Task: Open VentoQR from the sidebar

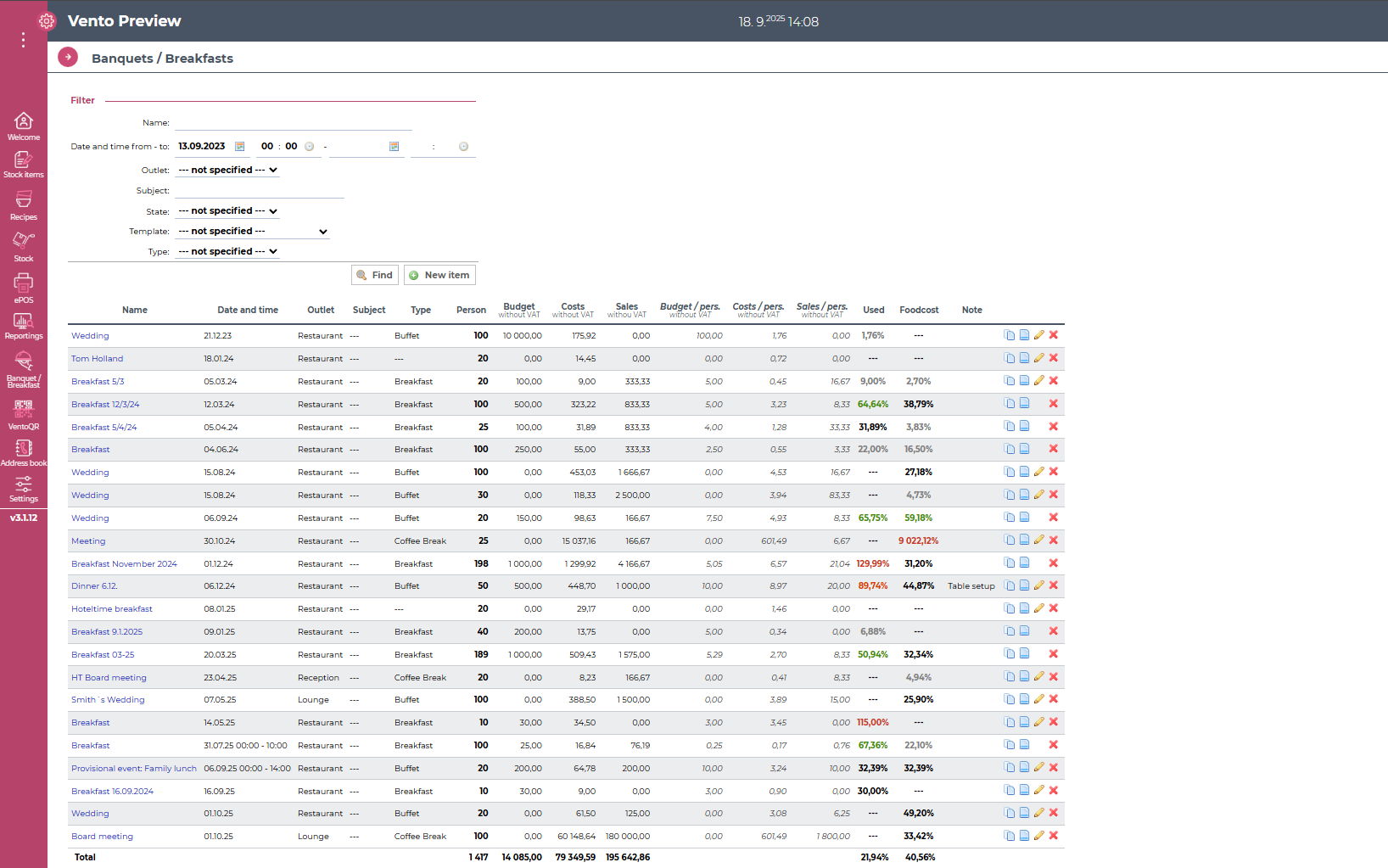Action: (23, 414)
